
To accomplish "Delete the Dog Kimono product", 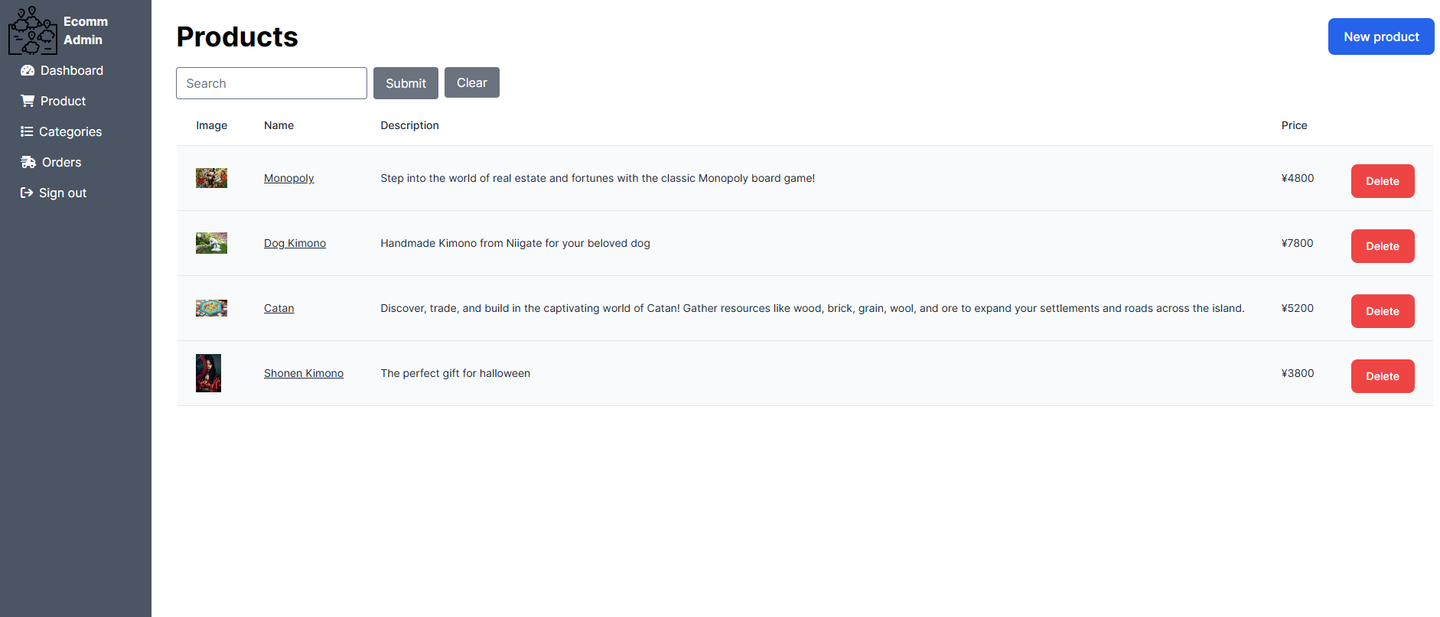I will tap(1382, 246).
